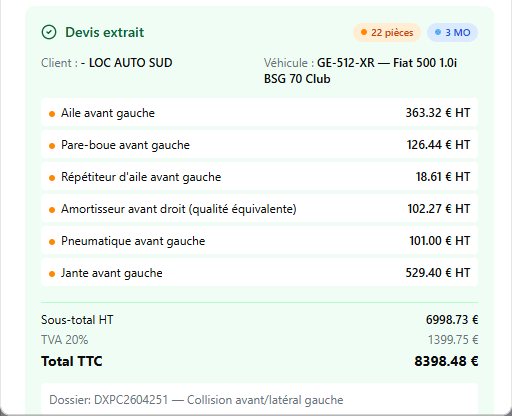This screenshot has height=416, width=512.
Task: Select the 22 pièces badge
Action: 387,32
